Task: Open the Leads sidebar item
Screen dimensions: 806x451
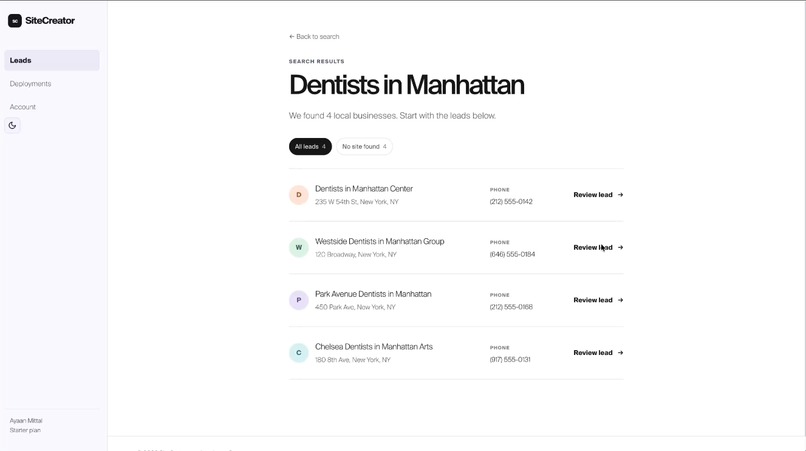Action: point(52,60)
